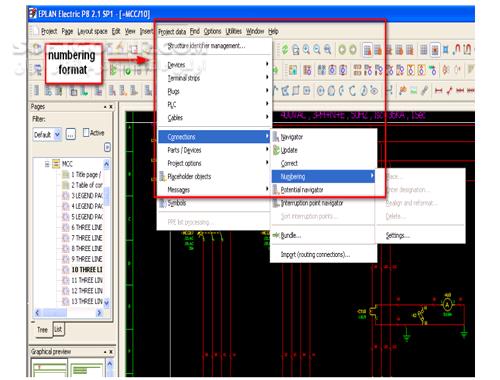Enable the Active filter checkbox
The image size is (500, 380).
tap(86, 132)
